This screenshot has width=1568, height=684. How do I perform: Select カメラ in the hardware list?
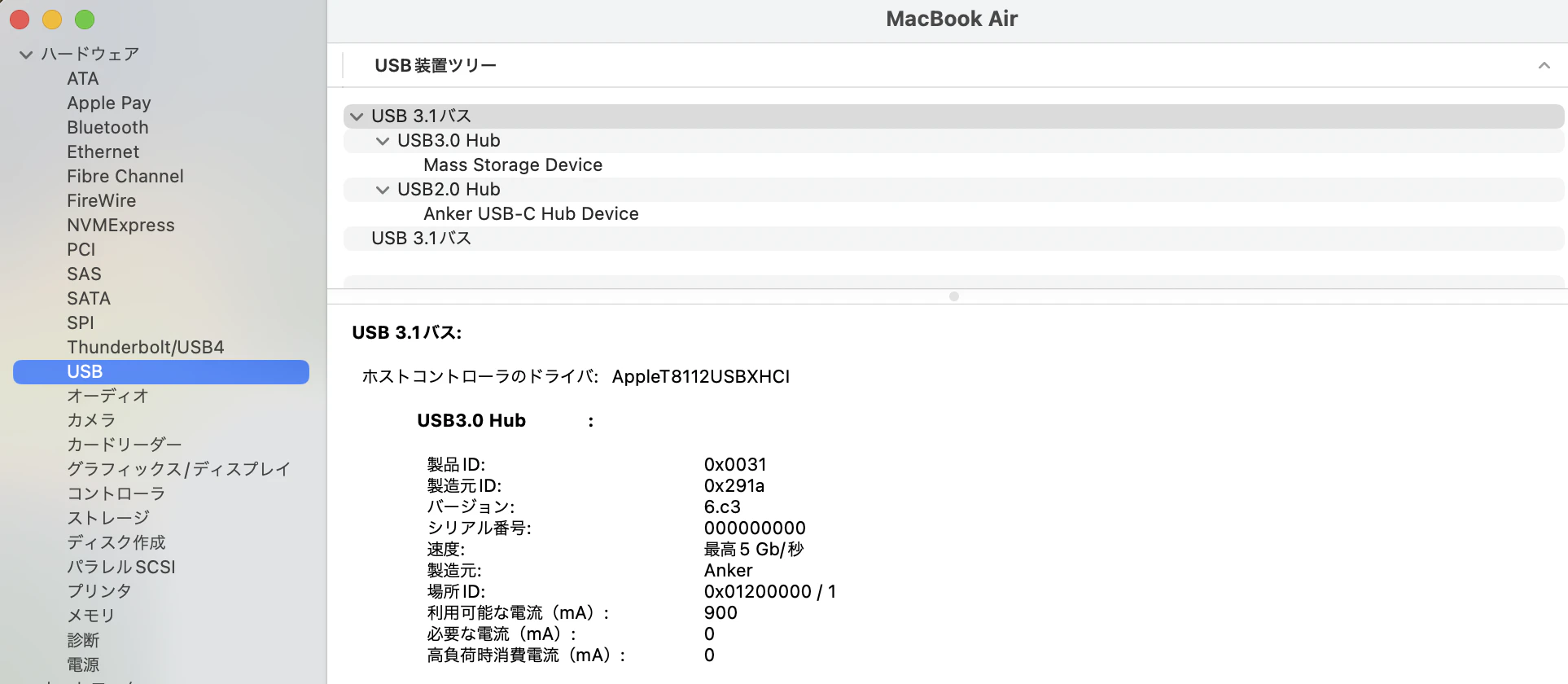coord(91,421)
